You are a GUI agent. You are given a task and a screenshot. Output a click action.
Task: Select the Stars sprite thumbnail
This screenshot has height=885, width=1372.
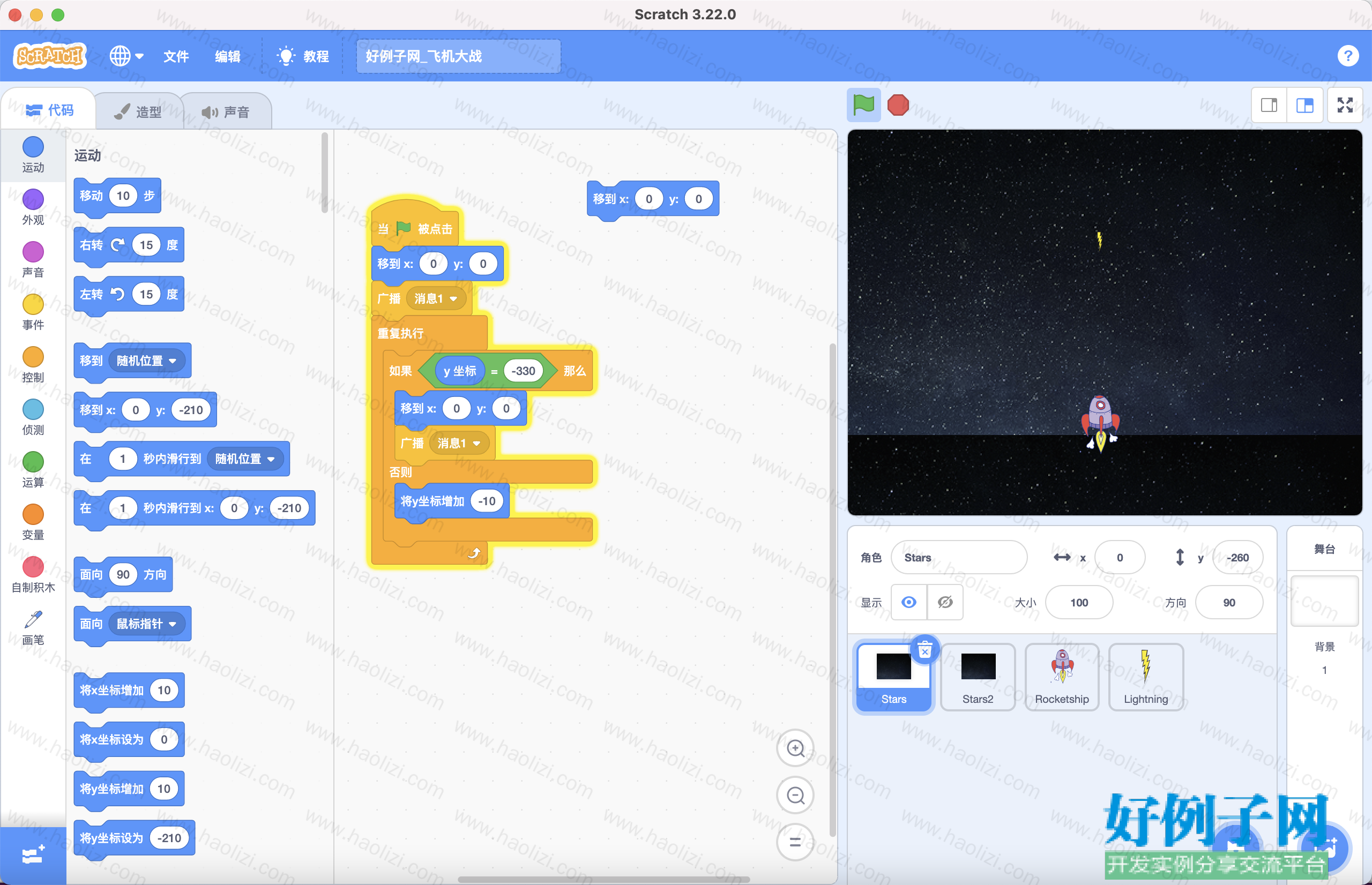pos(894,677)
